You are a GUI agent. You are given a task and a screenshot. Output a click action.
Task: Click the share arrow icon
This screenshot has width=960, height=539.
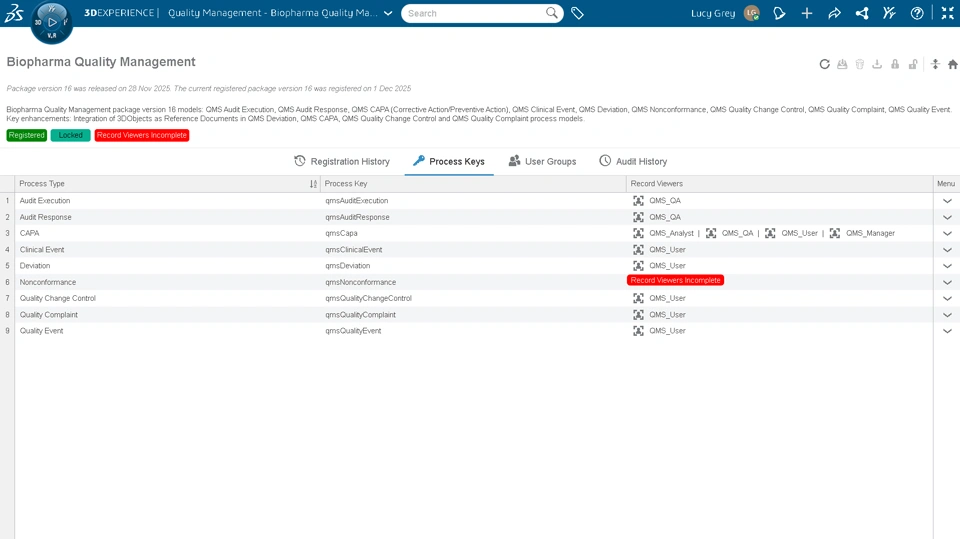coord(834,13)
